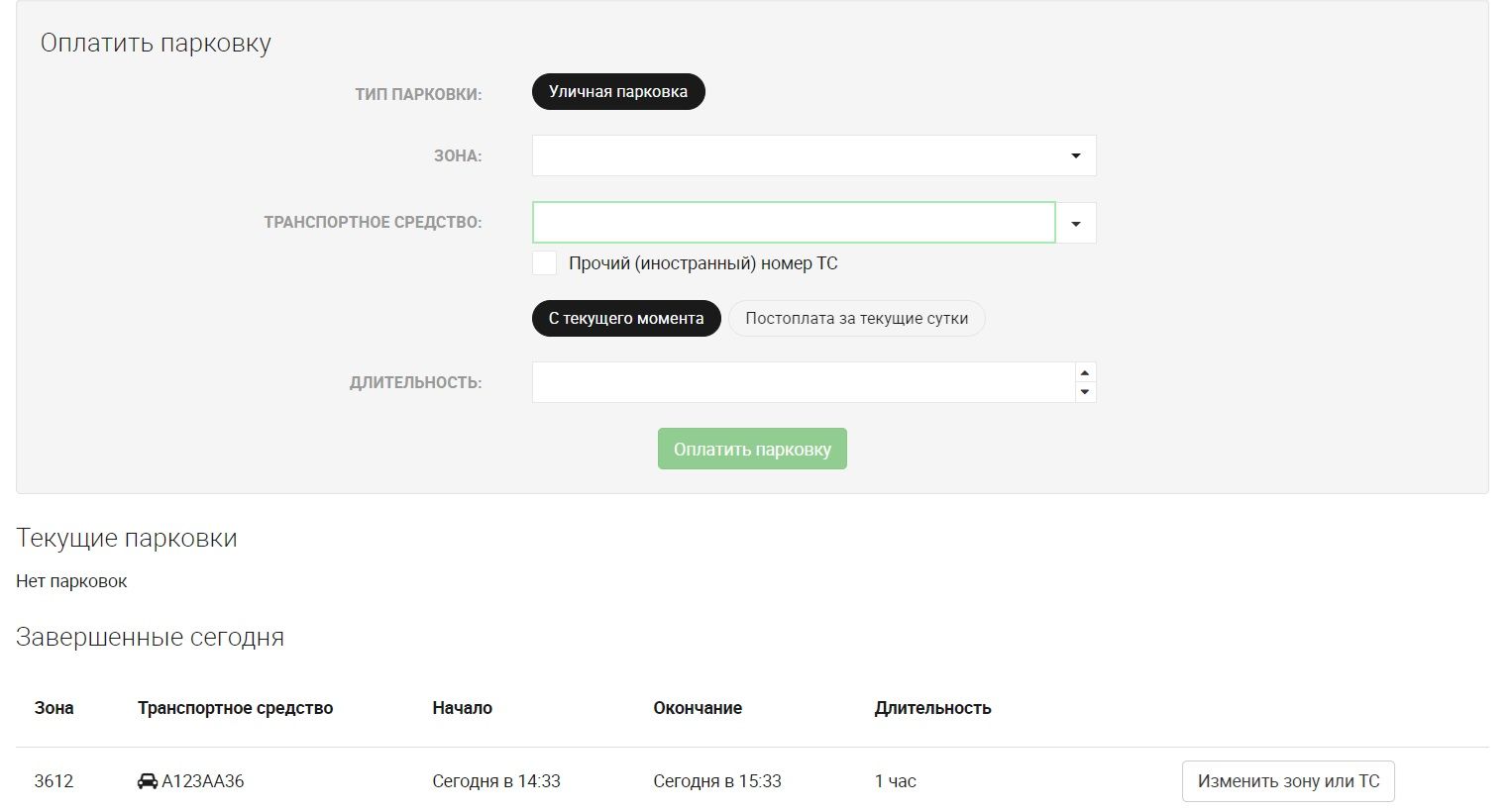Click the Начало column header
The width and height of the screenshot is (1512, 812).
462,708
